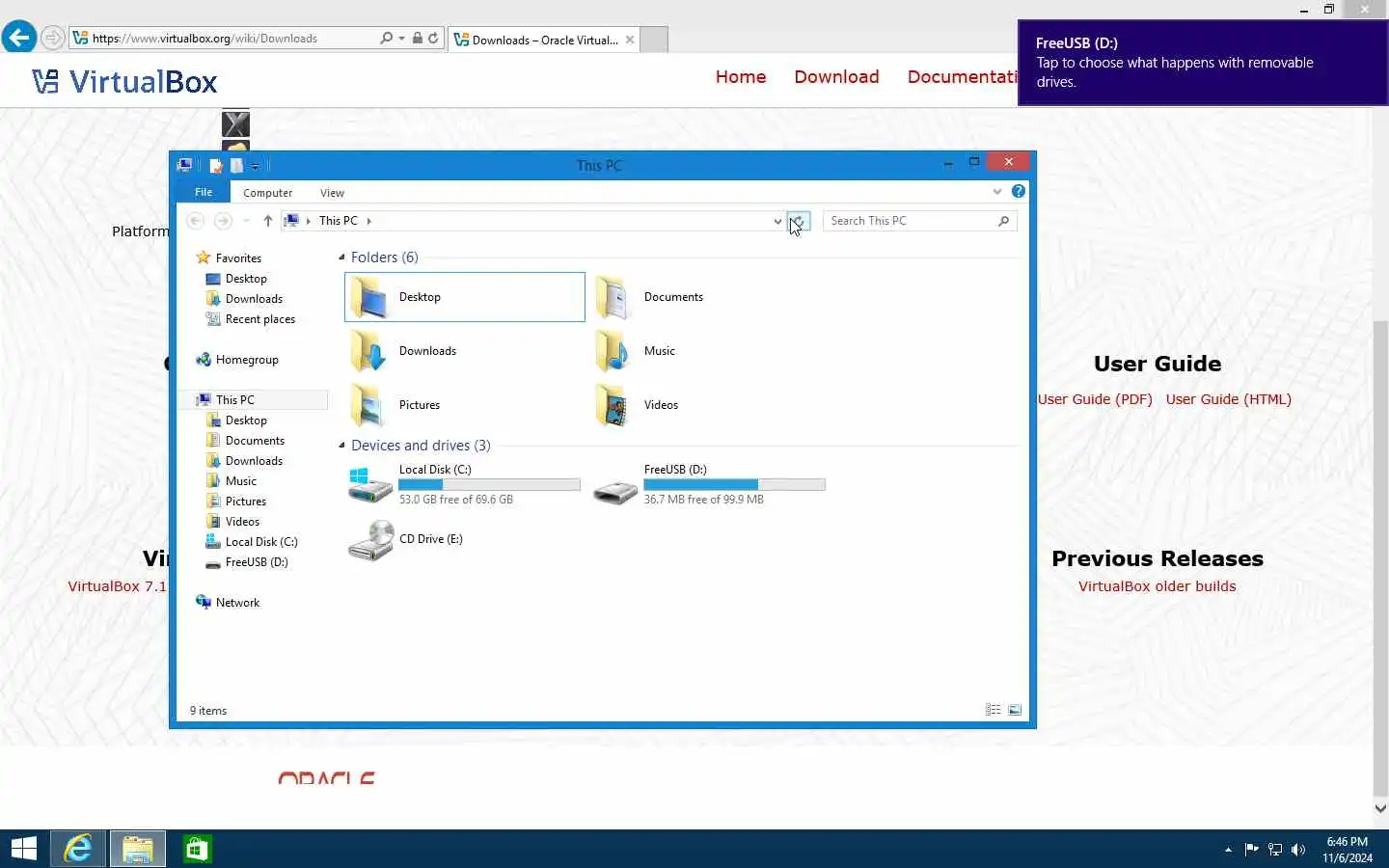Collapse the Folders (6) group
Viewport: 1389px width, 868px height.
(x=341, y=258)
